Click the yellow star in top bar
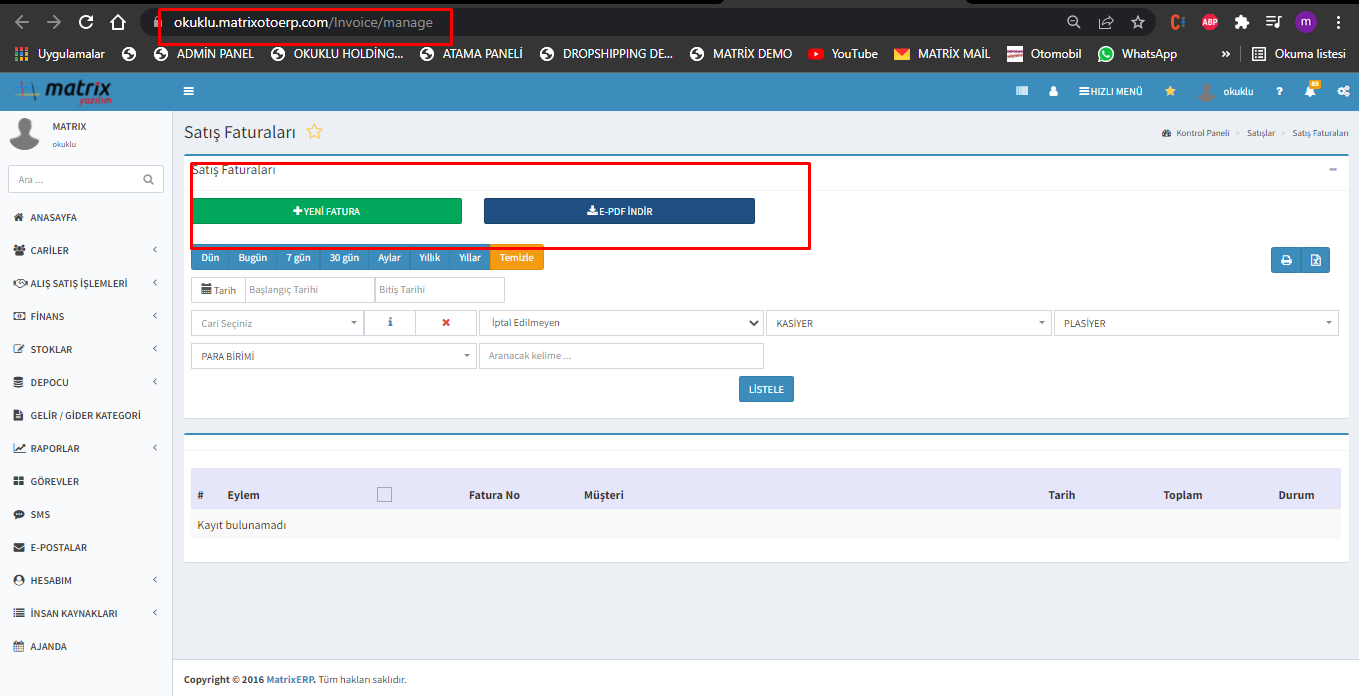The image size is (1359, 696). (1170, 91)
